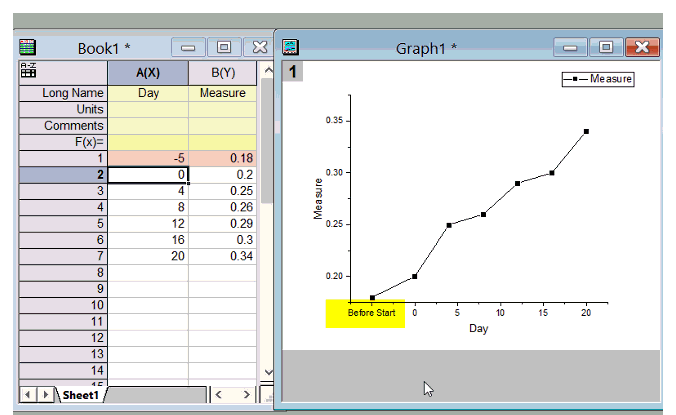The image size is (676, 415).
Task: Click X-axis tick label 20
Action: (x=585, y=313)
